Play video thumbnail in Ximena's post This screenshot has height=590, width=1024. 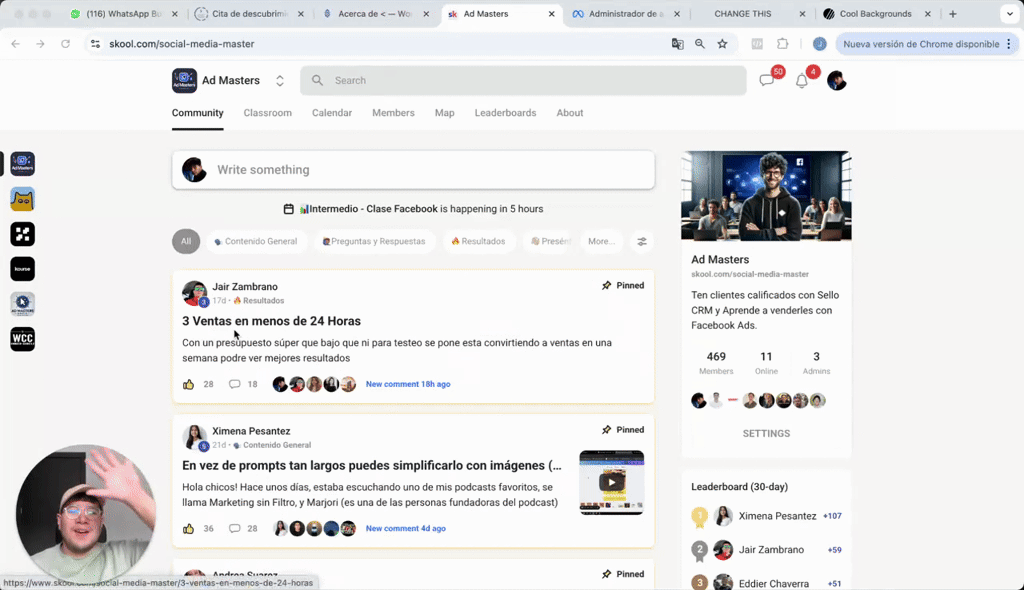[x=611, y=482]
